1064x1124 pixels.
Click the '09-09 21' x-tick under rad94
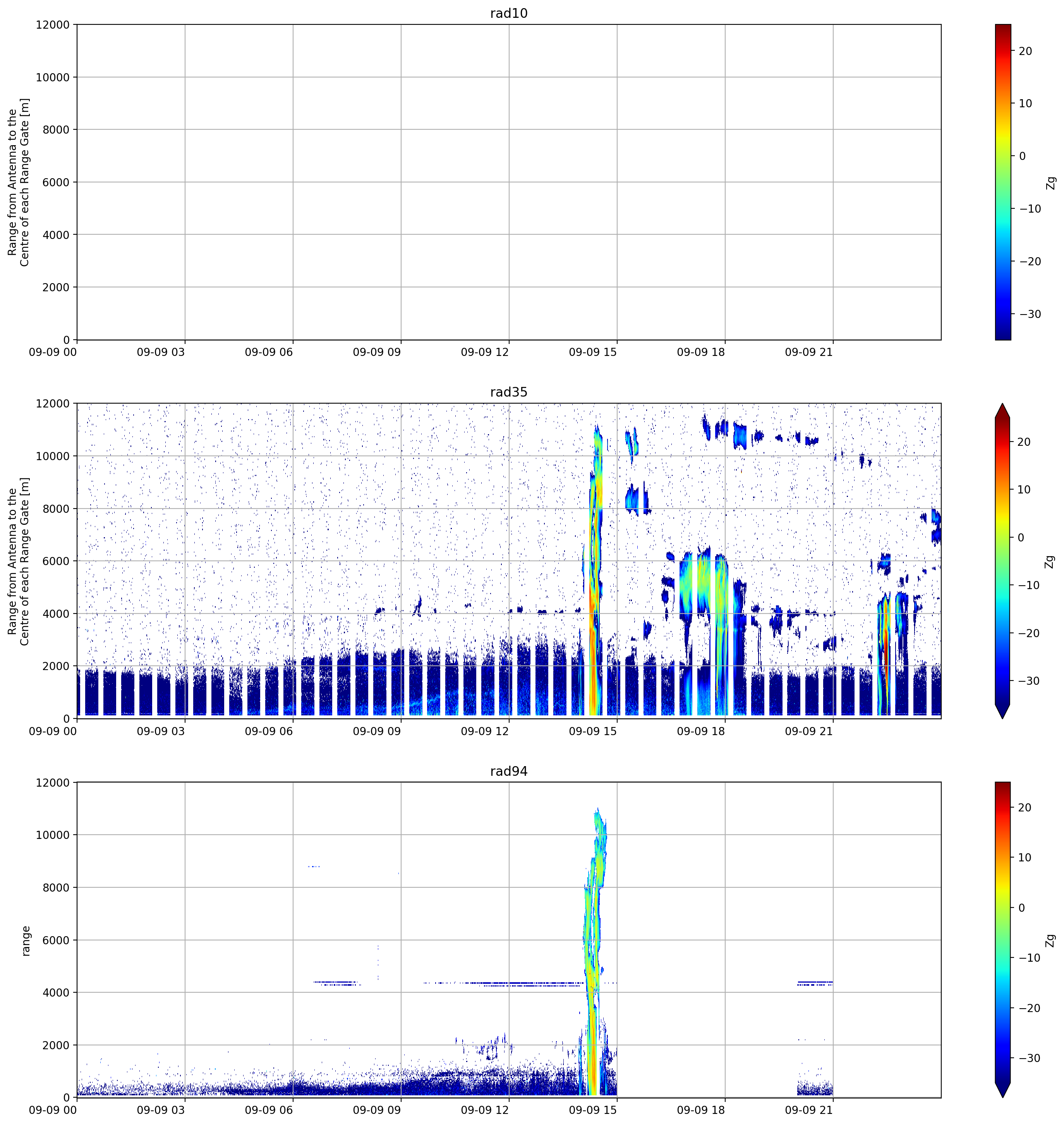pyautogui.click(x=809, y=1110)
